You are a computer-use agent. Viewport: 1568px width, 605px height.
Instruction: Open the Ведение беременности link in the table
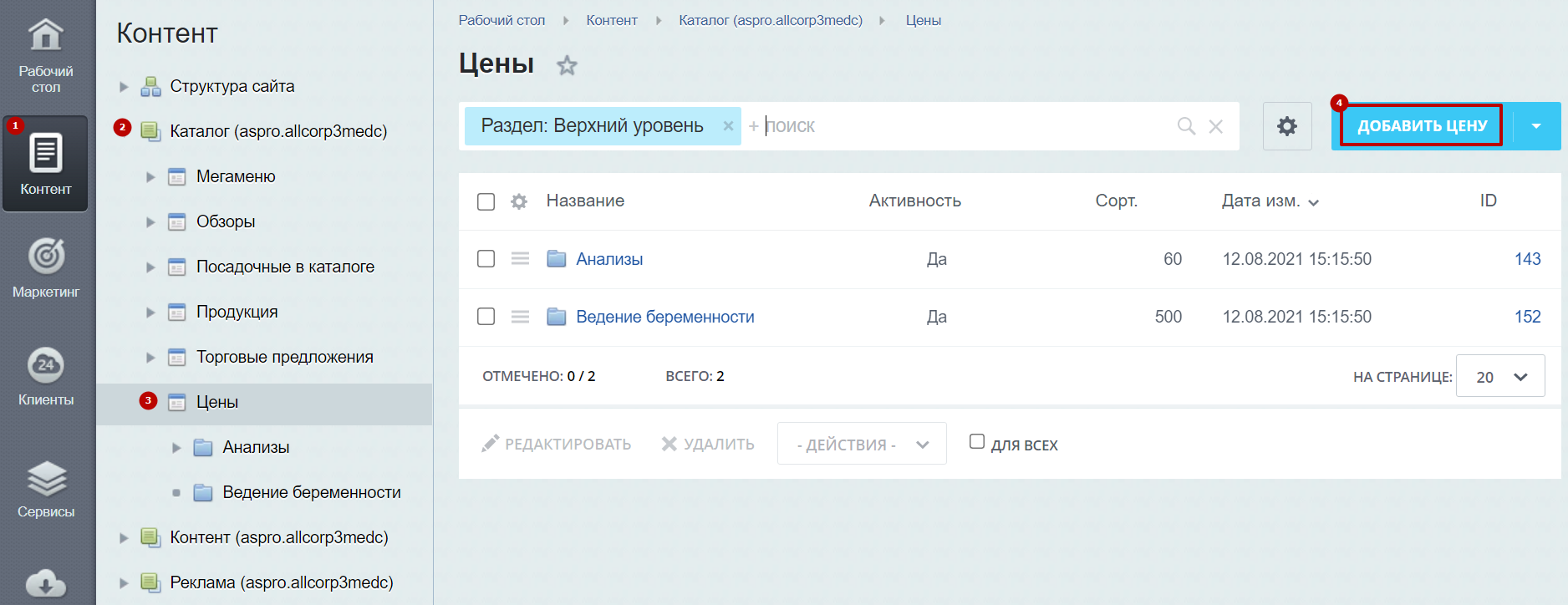coord(665,317)
